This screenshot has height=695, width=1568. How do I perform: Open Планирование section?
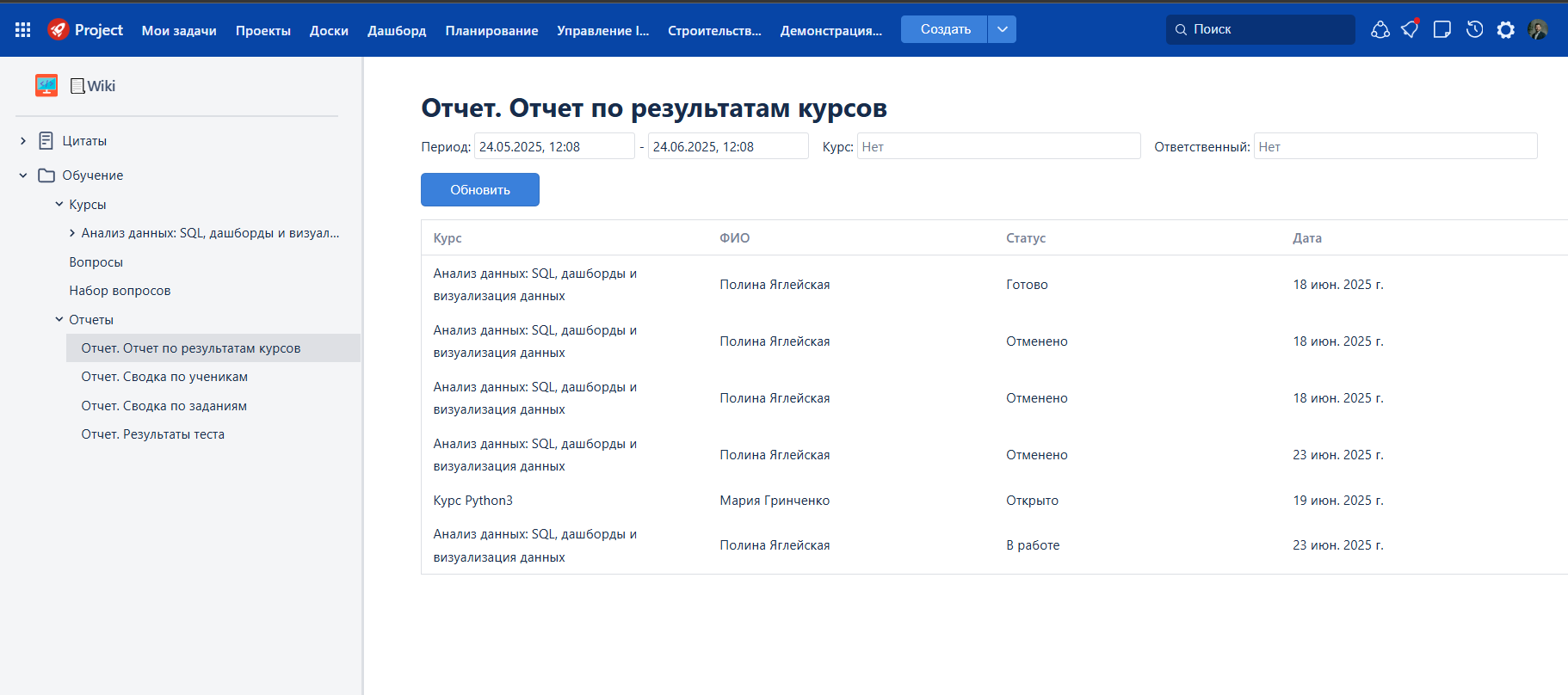(491, 30)
